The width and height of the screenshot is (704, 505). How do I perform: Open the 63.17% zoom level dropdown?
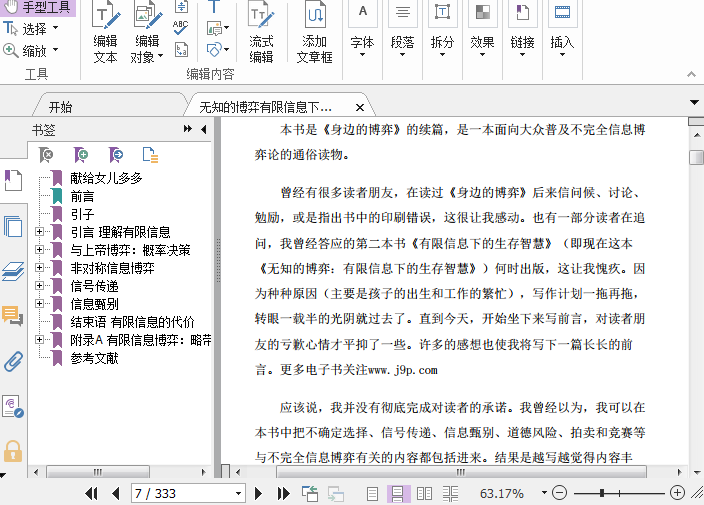(x=544, y=493)
